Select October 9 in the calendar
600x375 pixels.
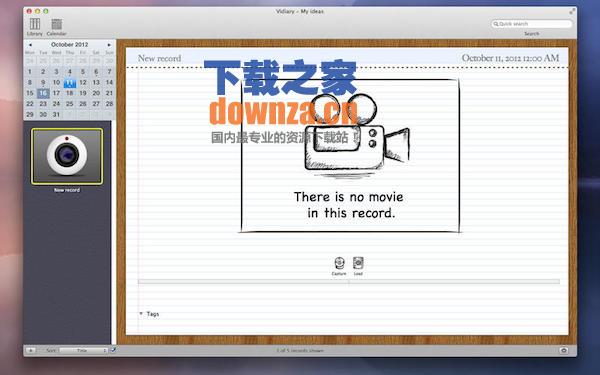[x=43, y=82]
